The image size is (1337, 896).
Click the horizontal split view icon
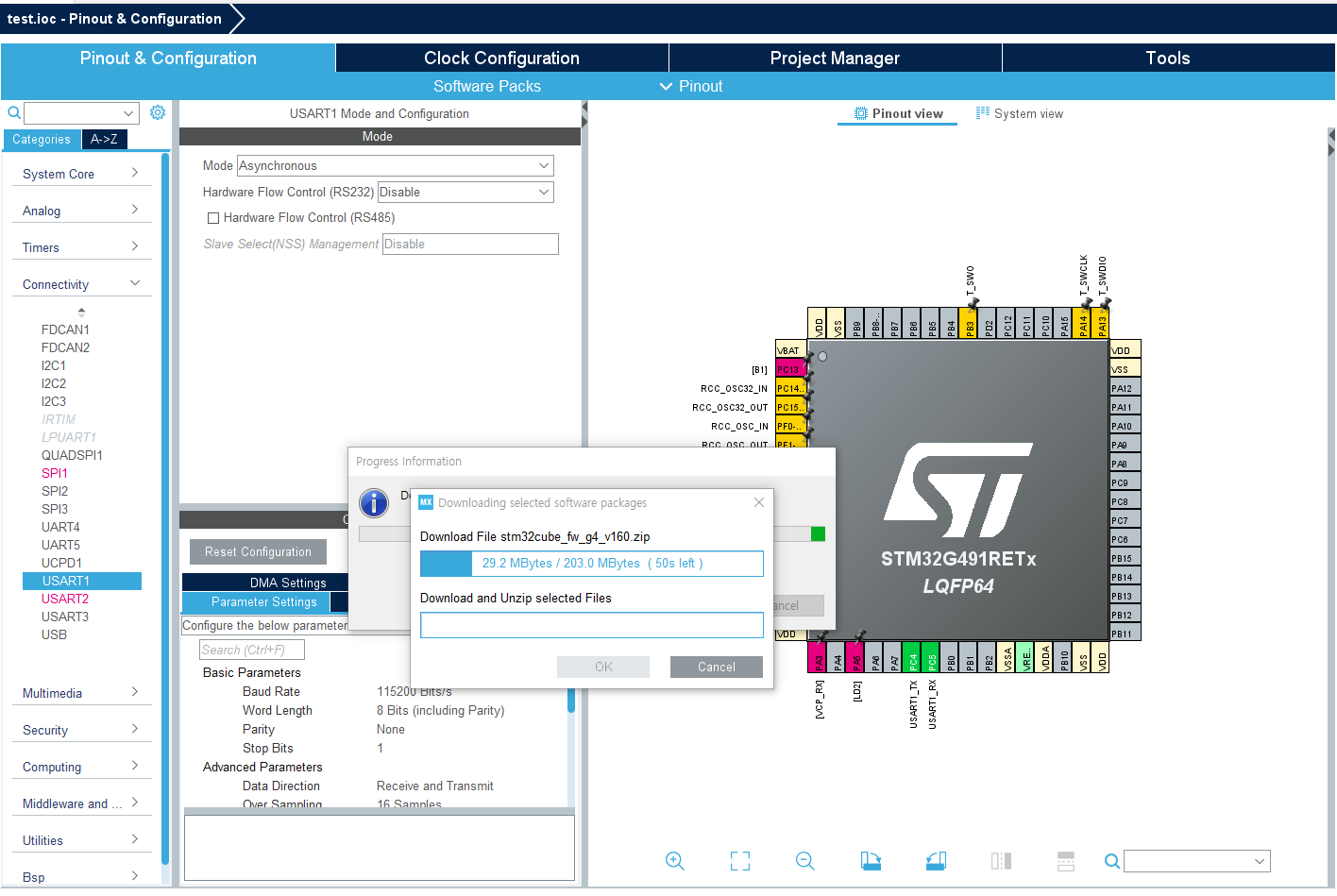[1066, 860]
